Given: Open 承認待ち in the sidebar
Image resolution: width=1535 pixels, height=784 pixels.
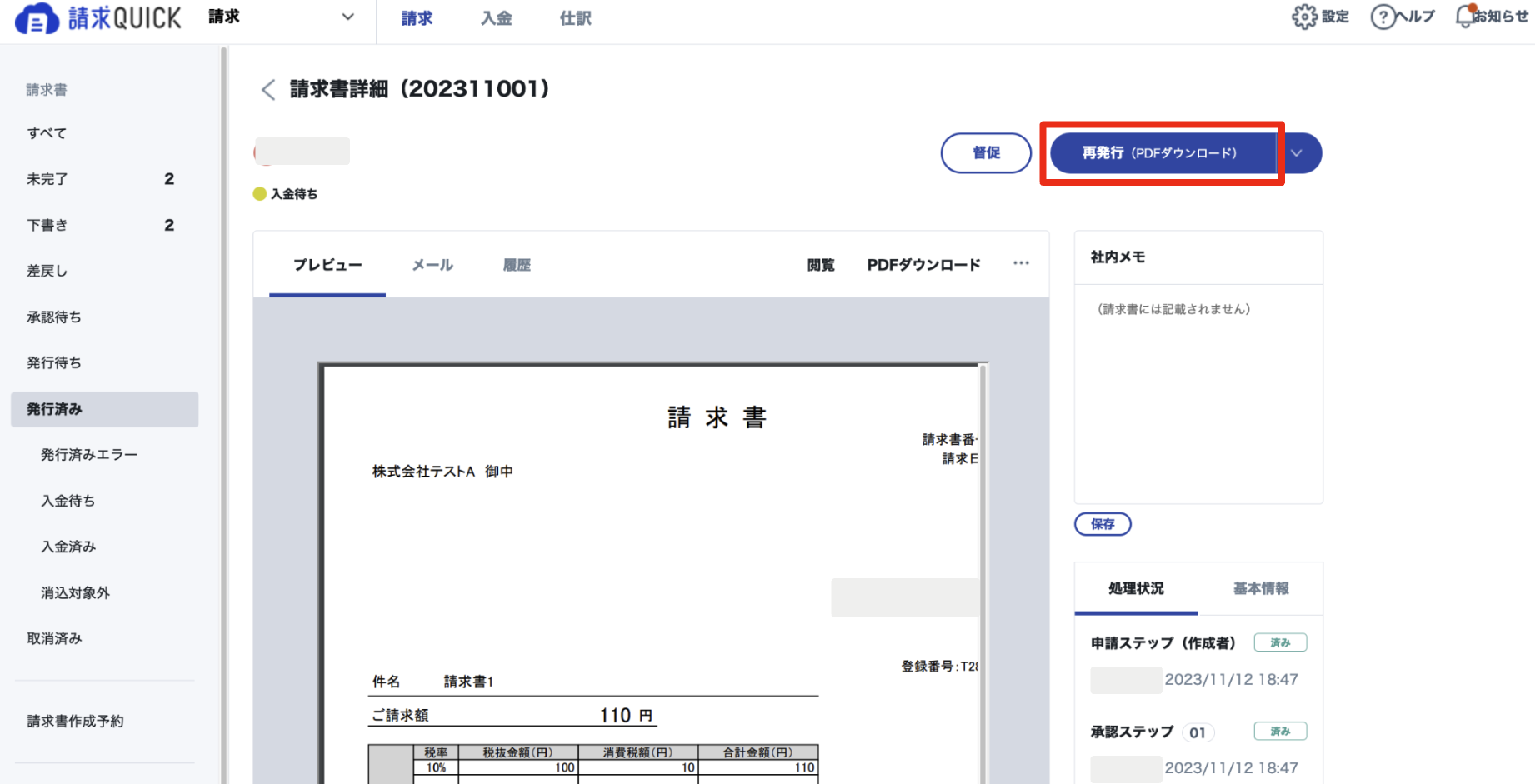Looking at the screenshot, I should 54,317.
